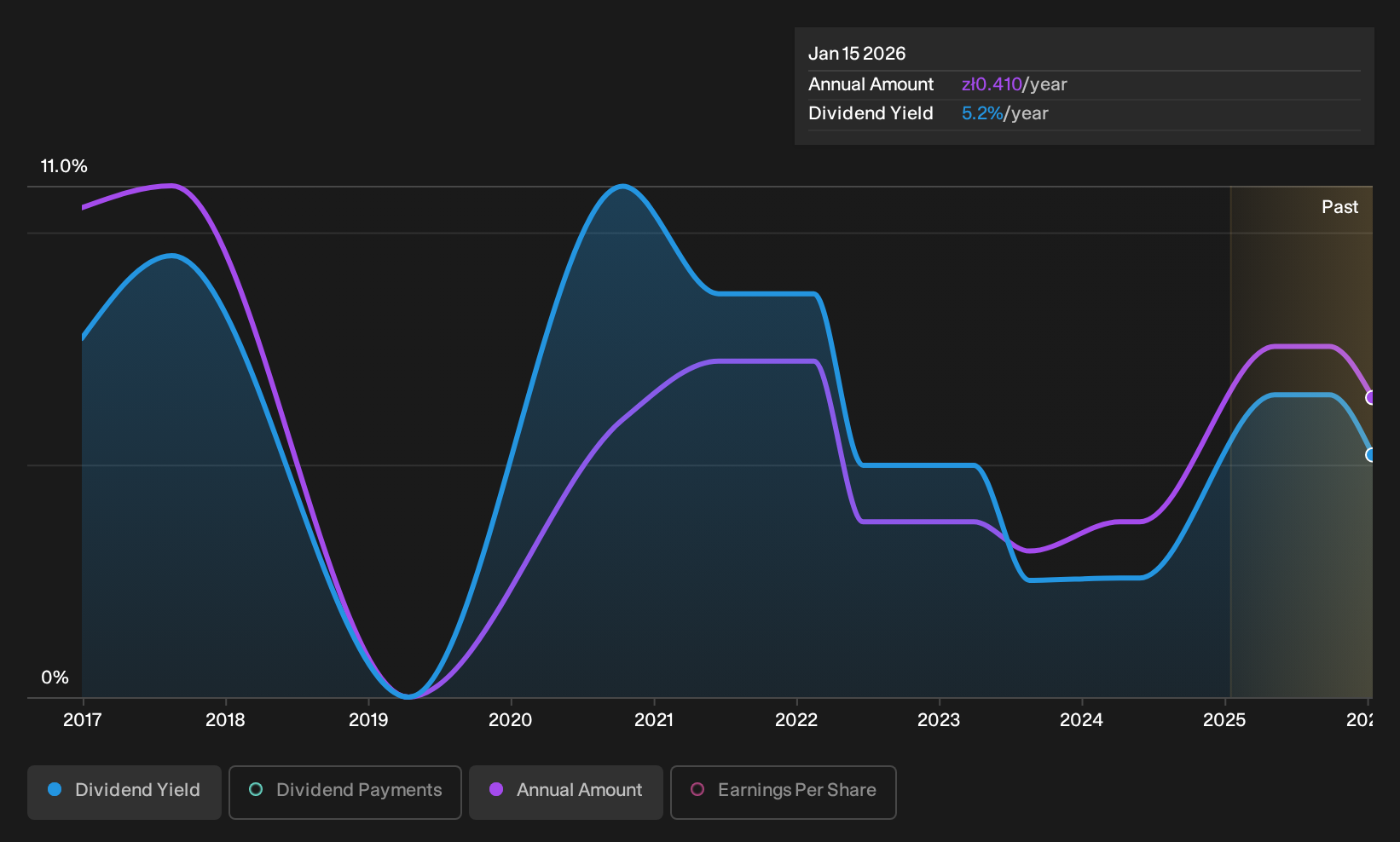Click the 2019 x-axis label
The height and width of the screenshot is (842, 1400).
pyautogui.click(x=368, y=720)
